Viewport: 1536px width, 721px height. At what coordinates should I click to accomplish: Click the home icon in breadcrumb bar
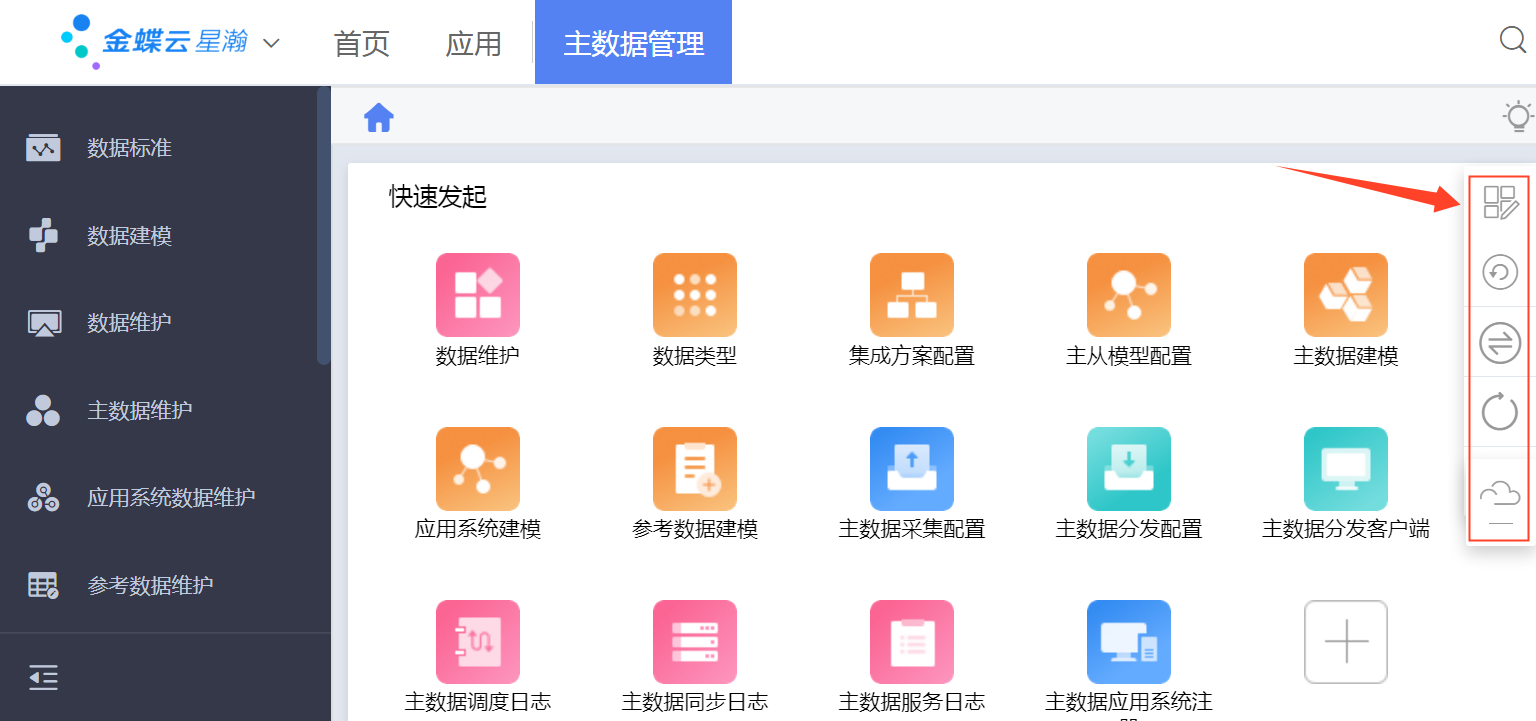pos(379,118)
